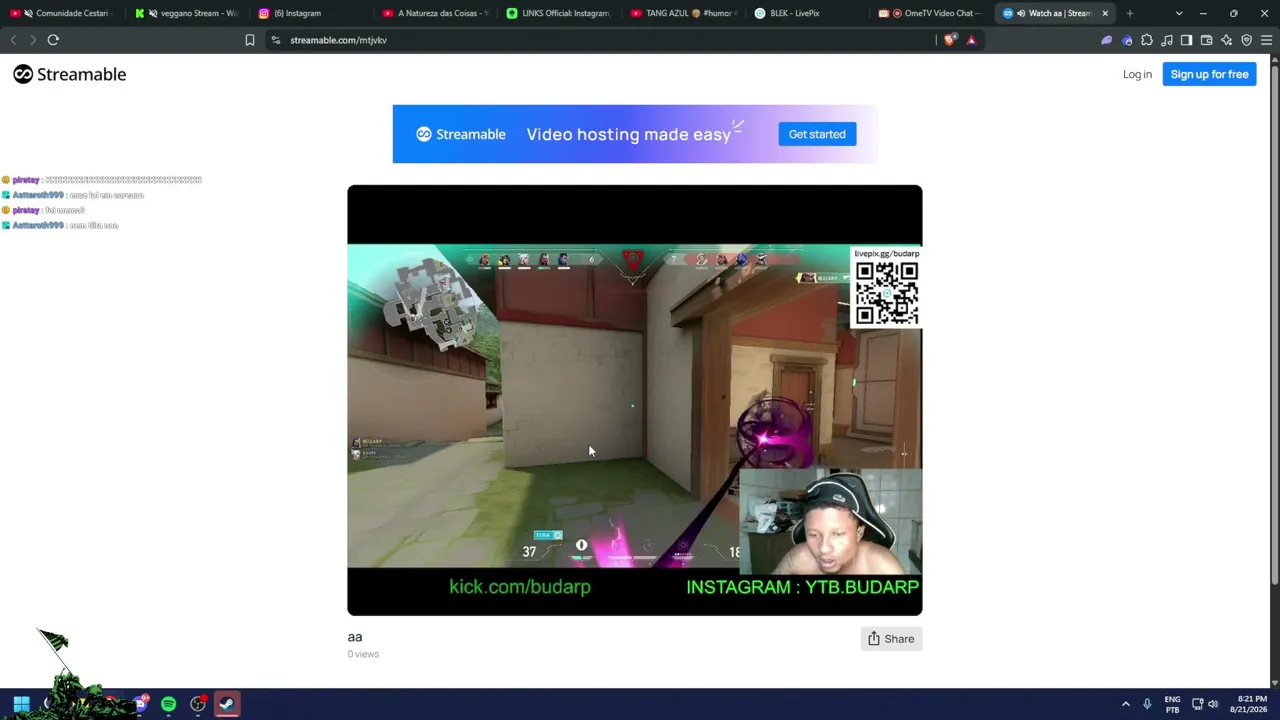
Task: Click the Log in link
Action: tap(1137, 74)
